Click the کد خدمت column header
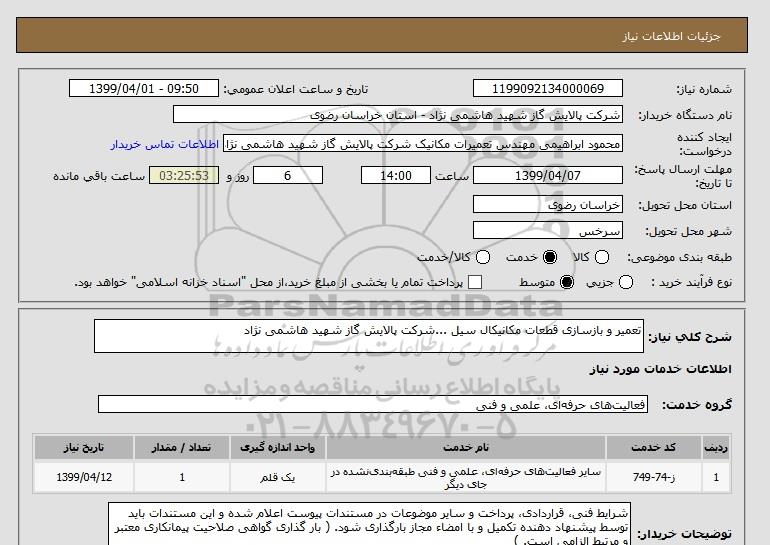The height and width of the screenshot is (545, 770). tap(653, 447)
